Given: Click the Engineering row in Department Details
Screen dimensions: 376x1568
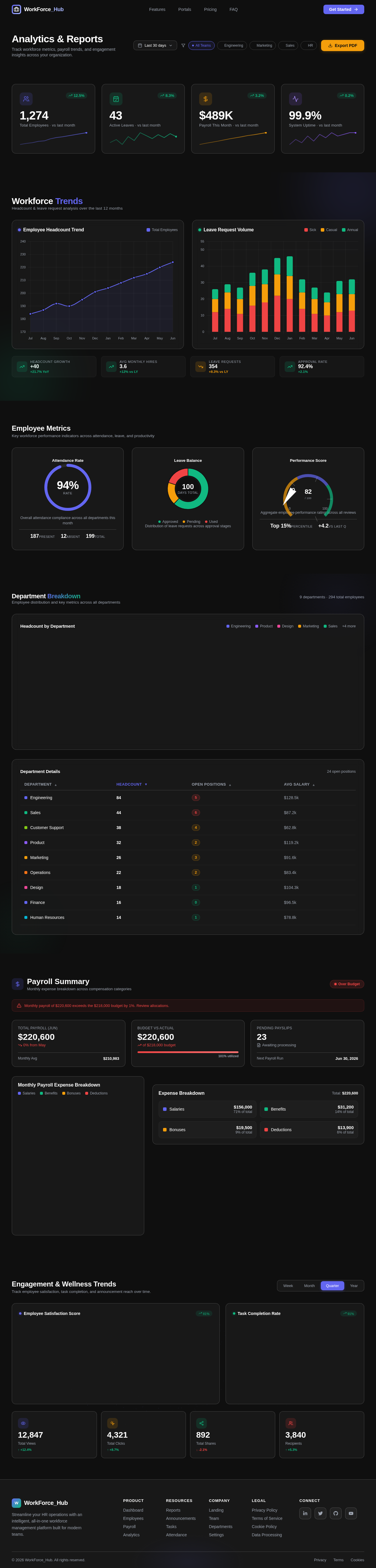Looking at the screenshot, I should tap(188, 797).
